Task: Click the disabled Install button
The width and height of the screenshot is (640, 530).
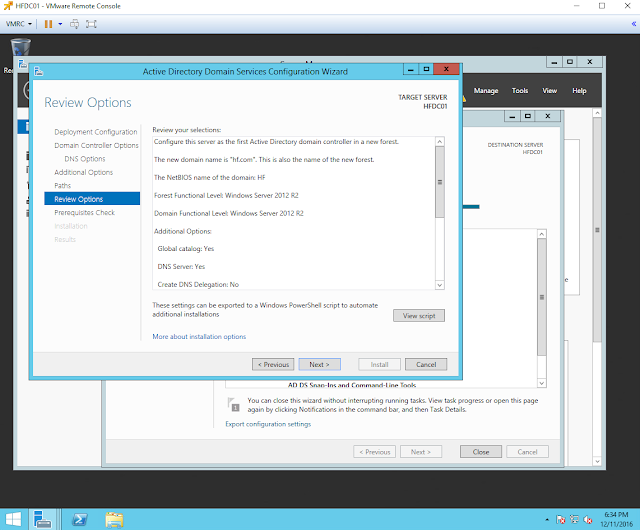Action: pyautogui.click(x=380, y=364)
